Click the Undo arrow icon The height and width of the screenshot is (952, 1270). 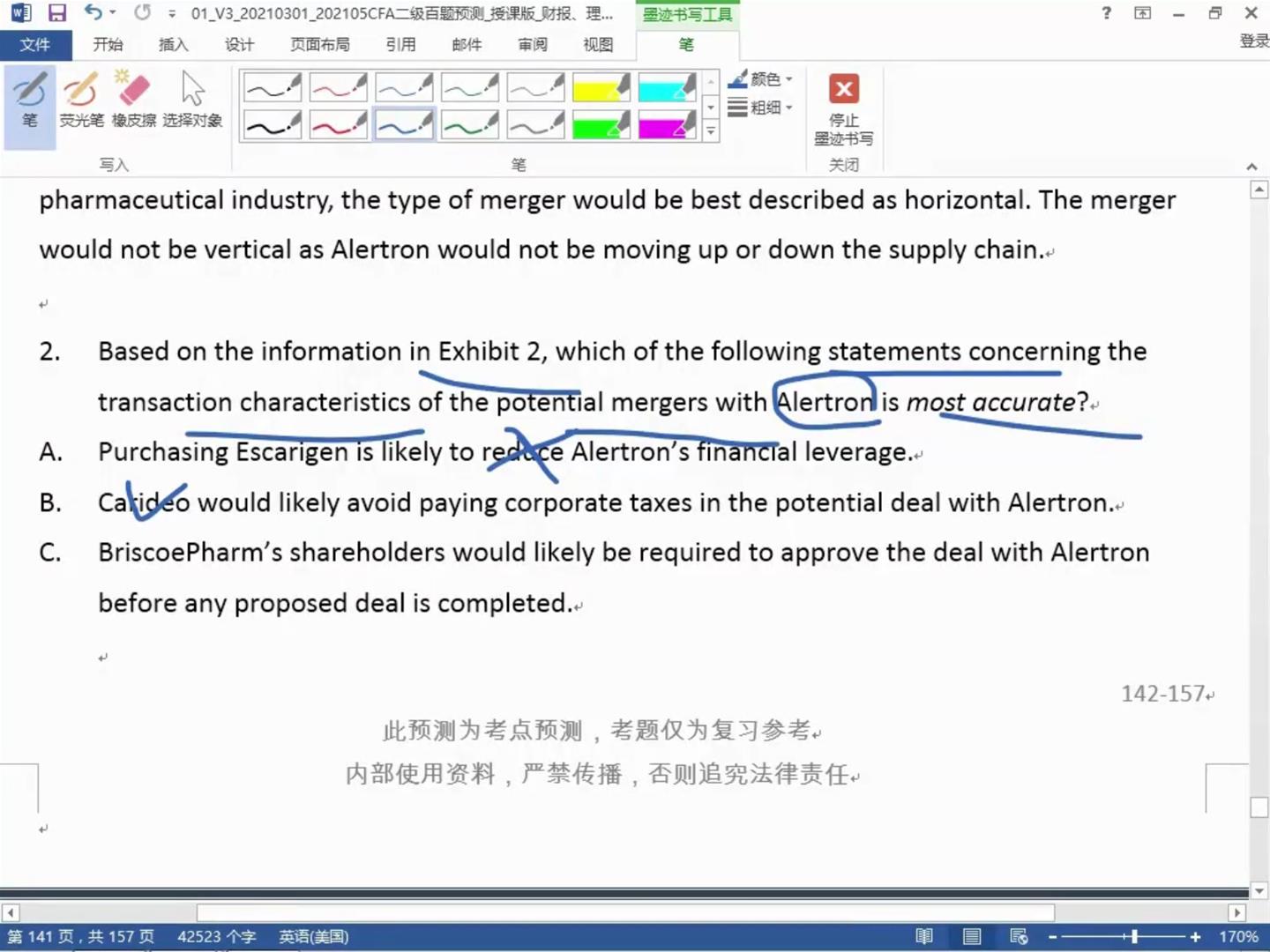tap(93, 13)
